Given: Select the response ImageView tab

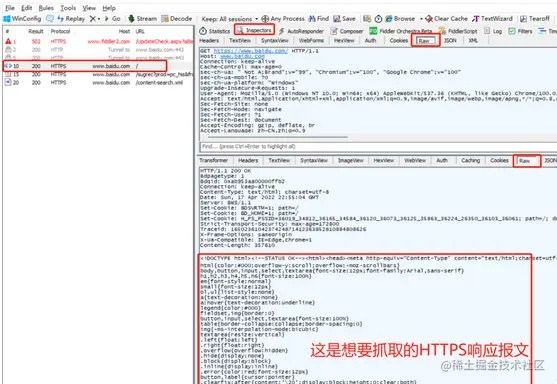Looking at the screenshot, I should pos(351,161).
